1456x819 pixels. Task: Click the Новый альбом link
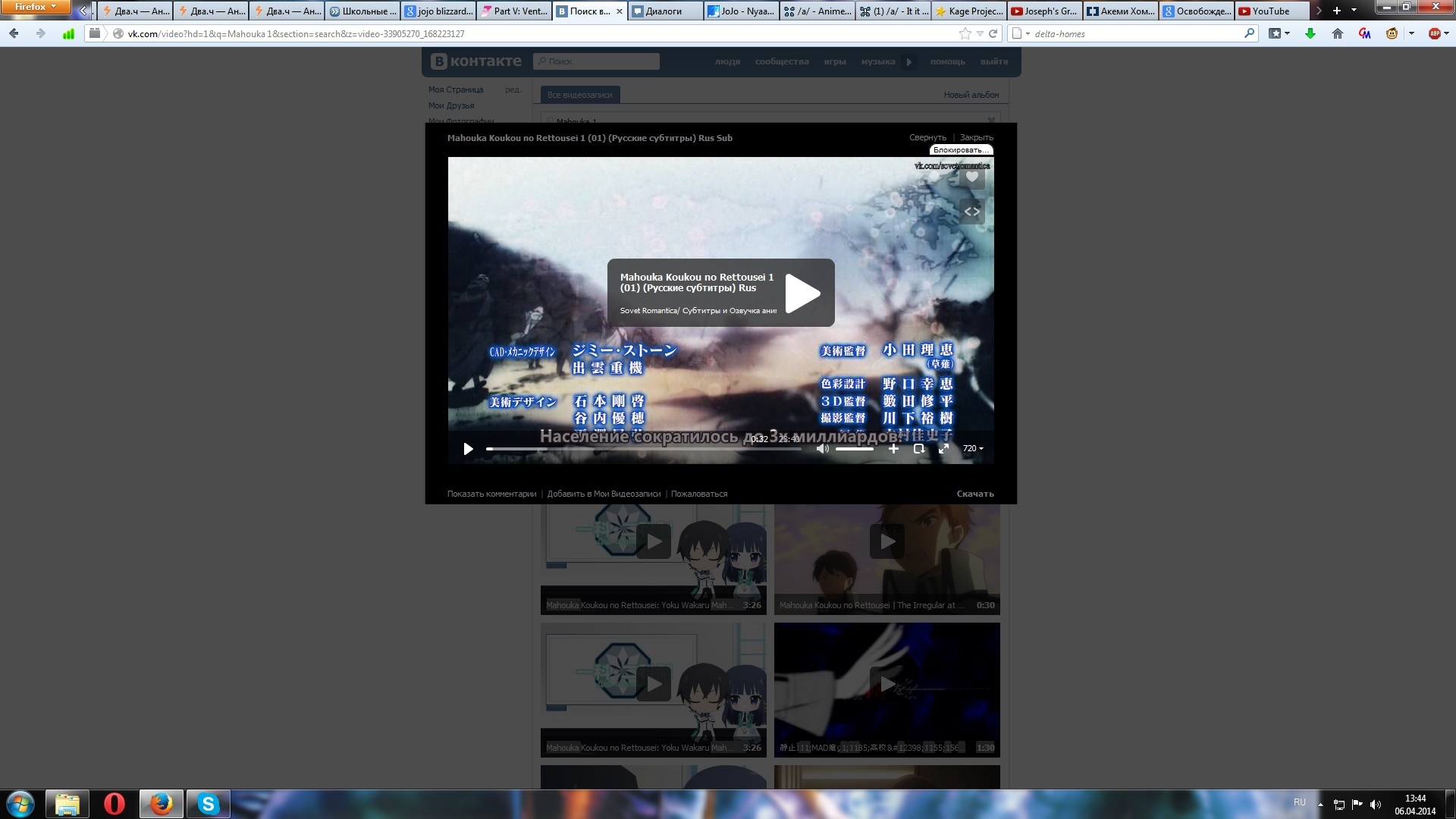pyautogui.click(x=971, y=95)
